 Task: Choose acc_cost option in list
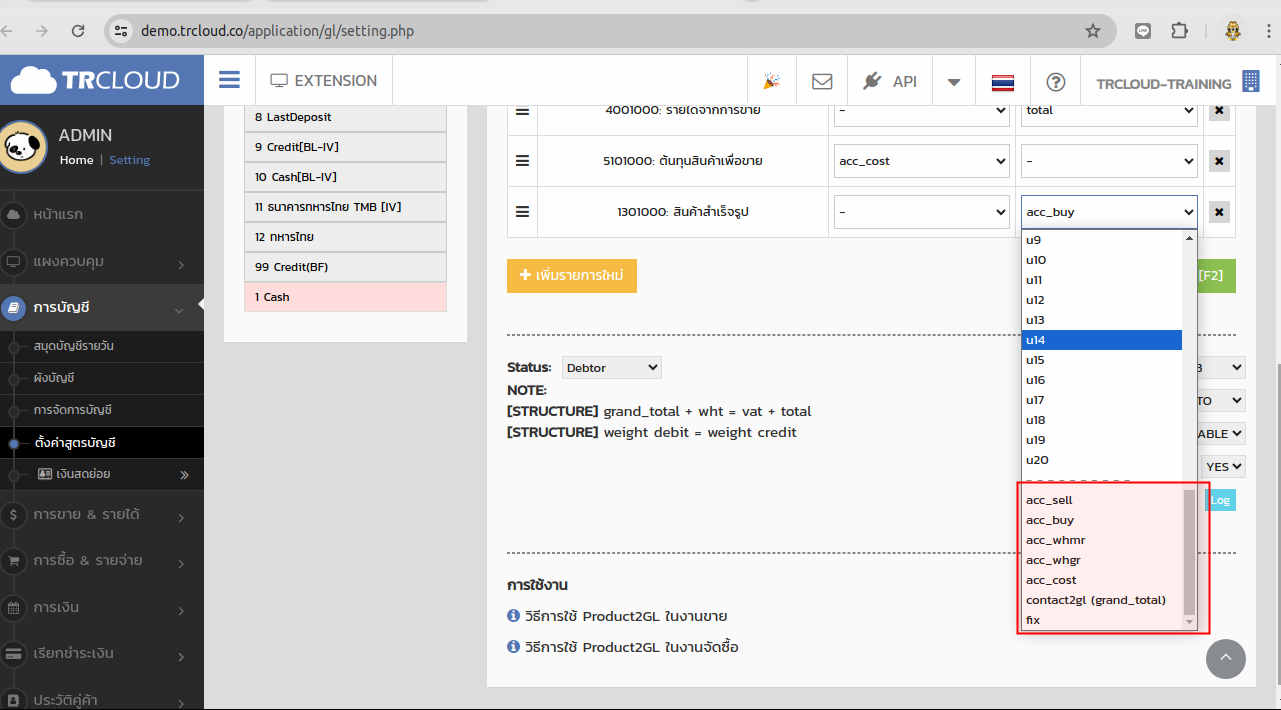(1102, 580)
